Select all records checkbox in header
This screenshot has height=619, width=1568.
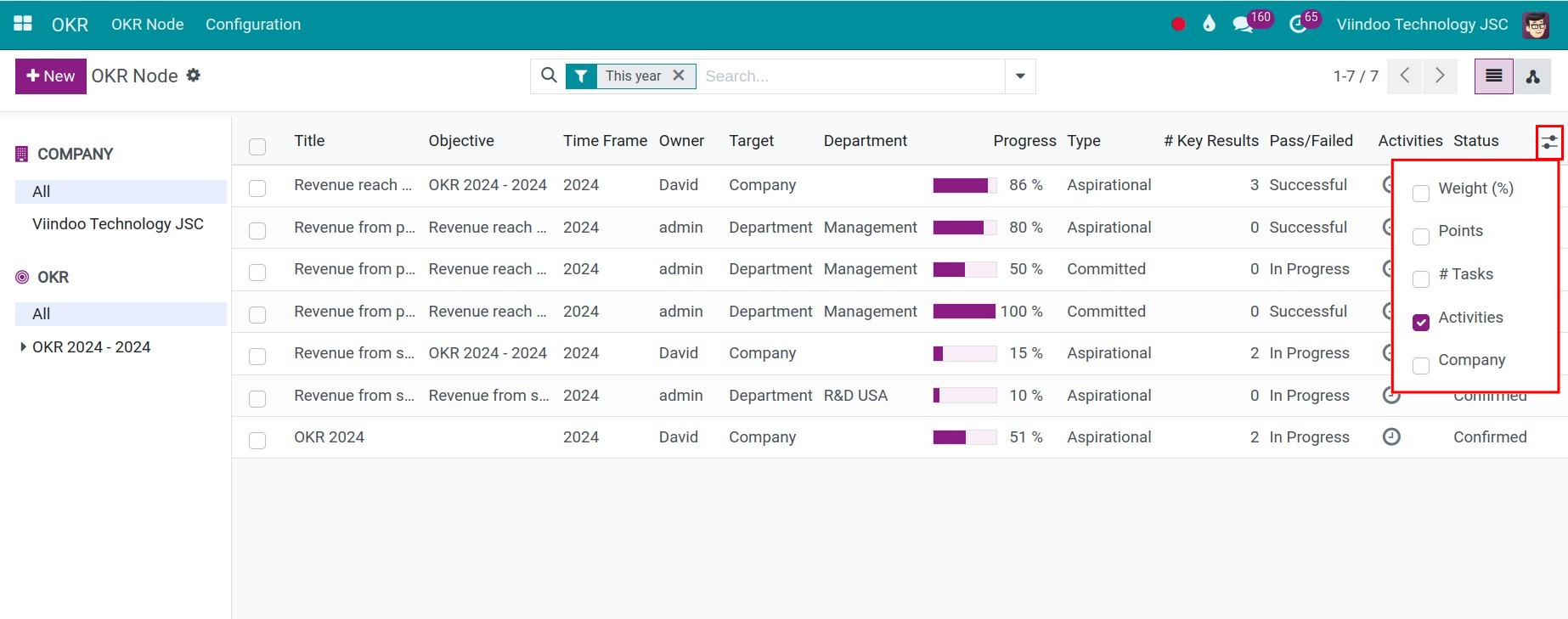click(x=257, y=146)
